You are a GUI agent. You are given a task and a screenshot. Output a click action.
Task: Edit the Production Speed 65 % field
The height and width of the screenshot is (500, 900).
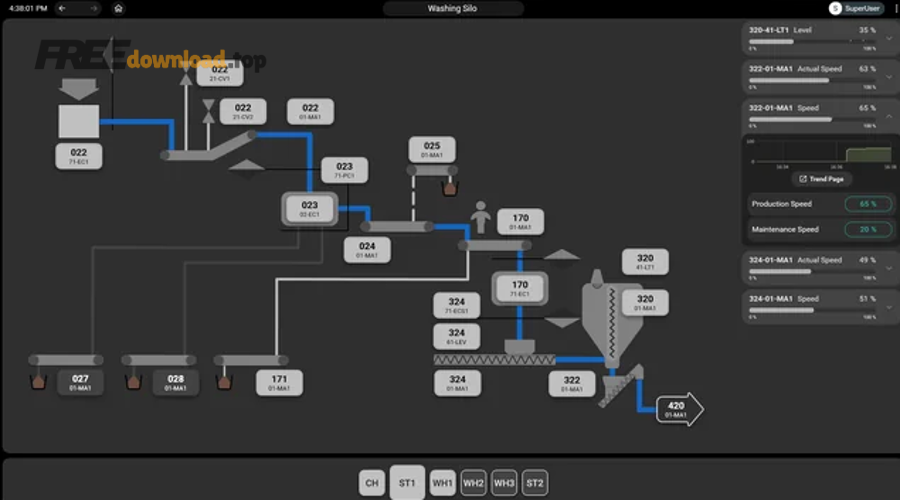[x=868, y=204]
